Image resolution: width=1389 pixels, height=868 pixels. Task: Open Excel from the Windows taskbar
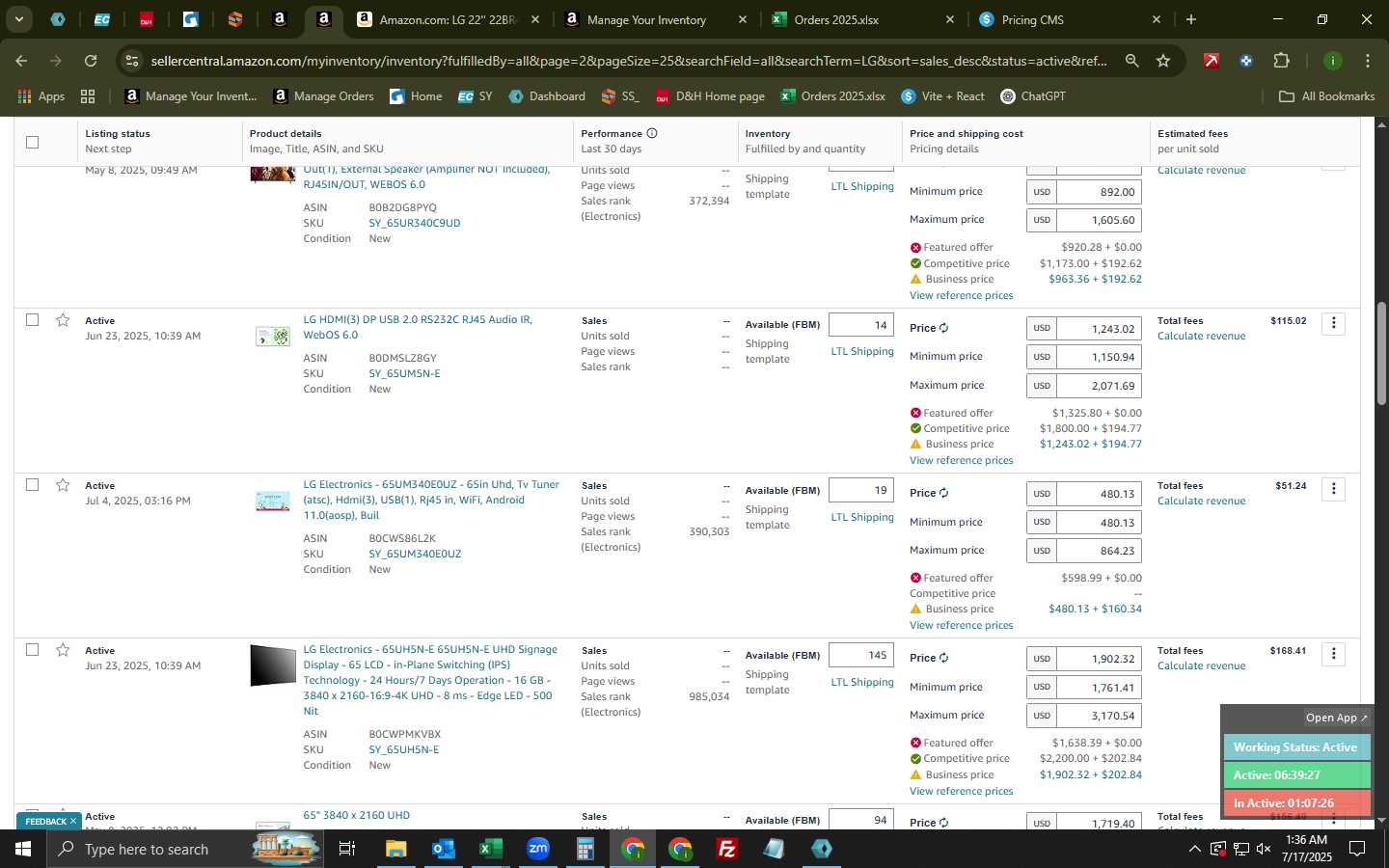(x=490, y=849)
